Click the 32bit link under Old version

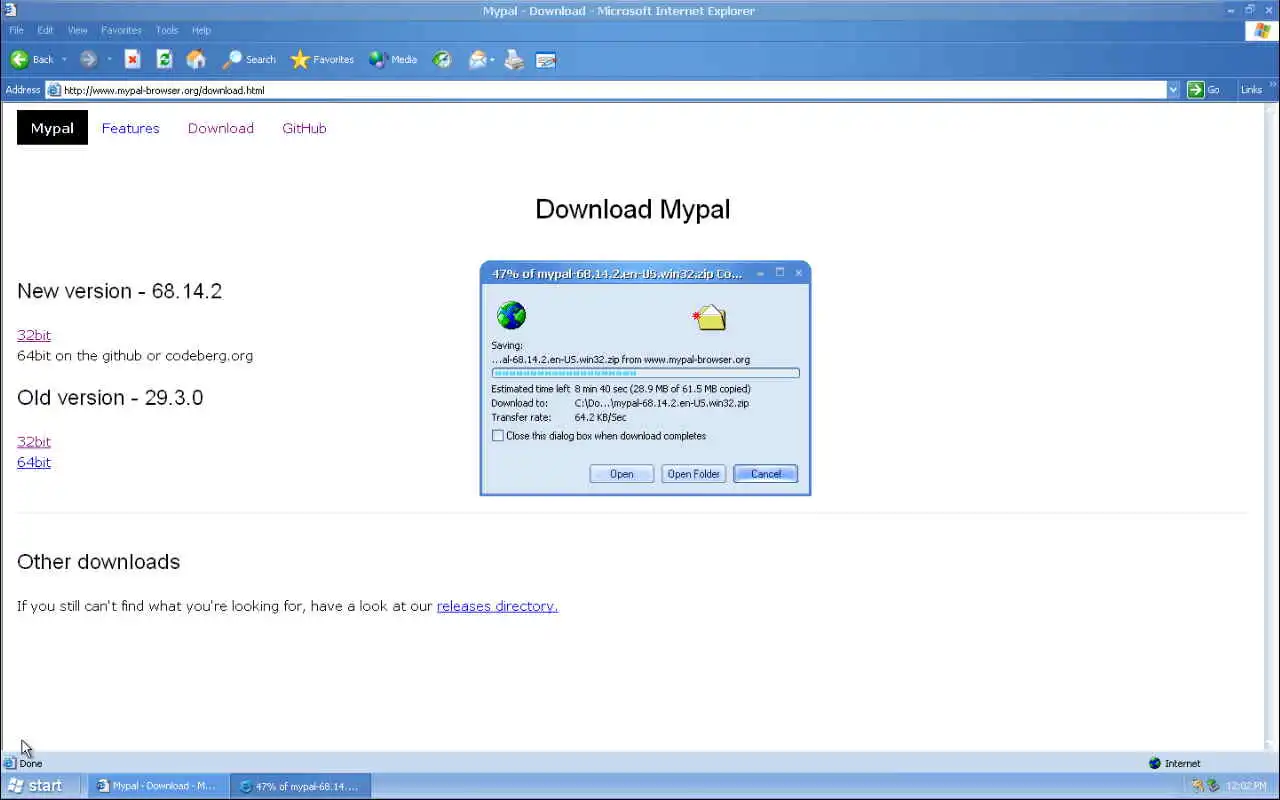(x=34, y=441)
